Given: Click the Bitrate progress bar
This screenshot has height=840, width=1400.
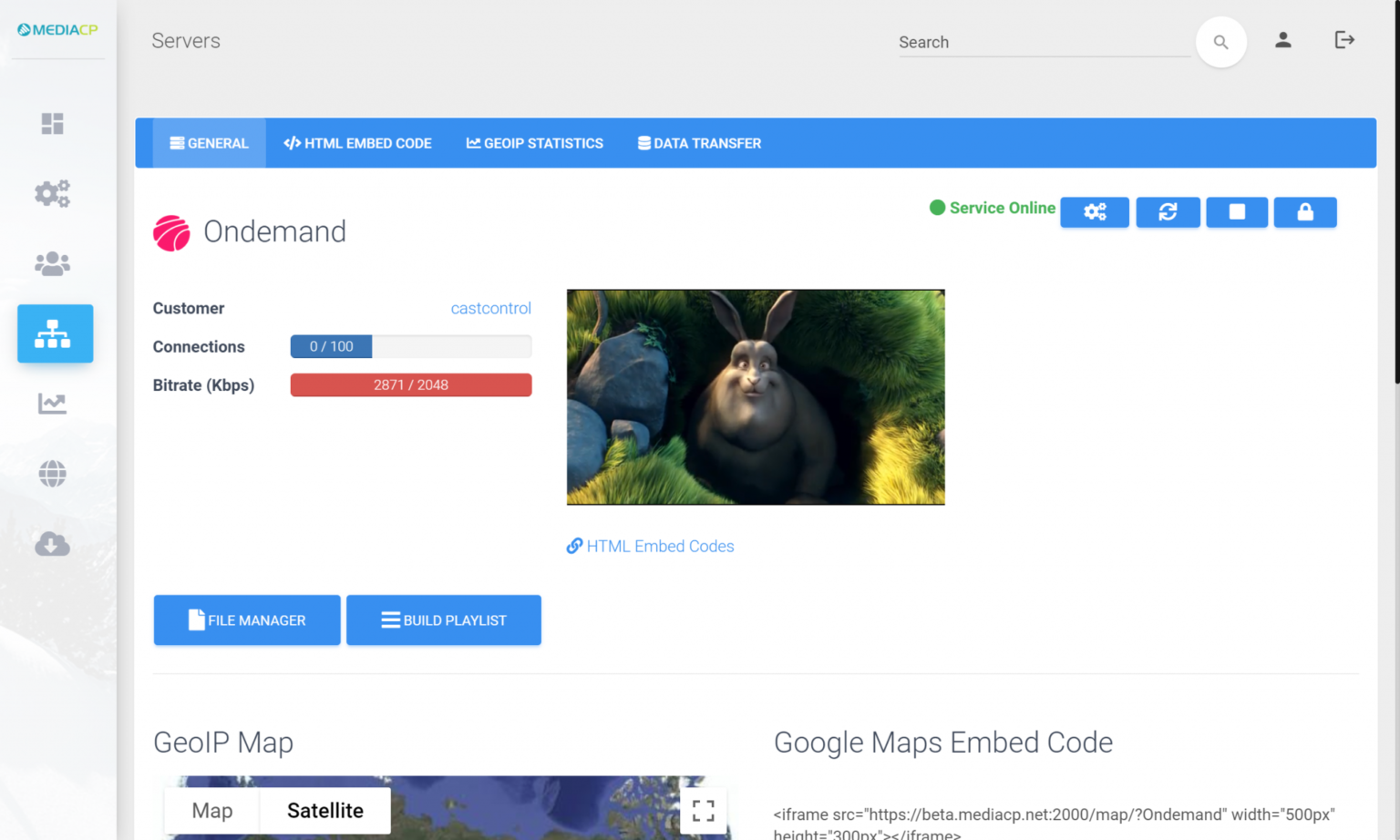Looking at the screenshot, I should tap(410, 385).
